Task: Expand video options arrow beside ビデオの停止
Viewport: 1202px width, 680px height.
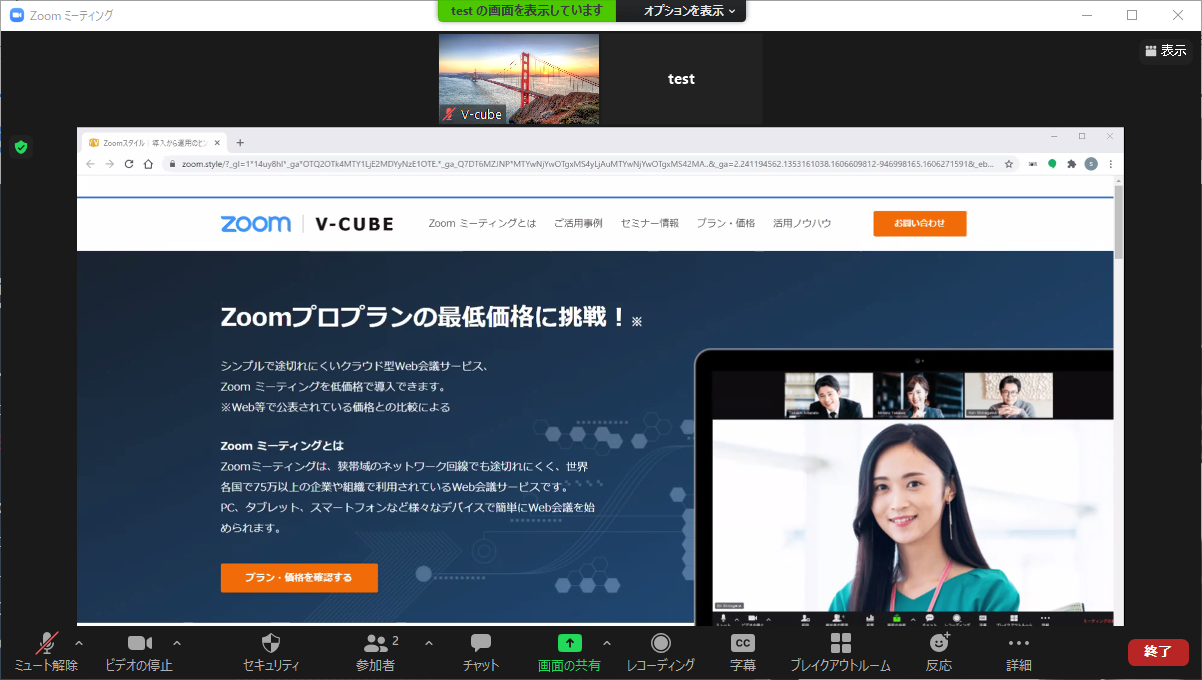Action: click(x=177, y=643)
